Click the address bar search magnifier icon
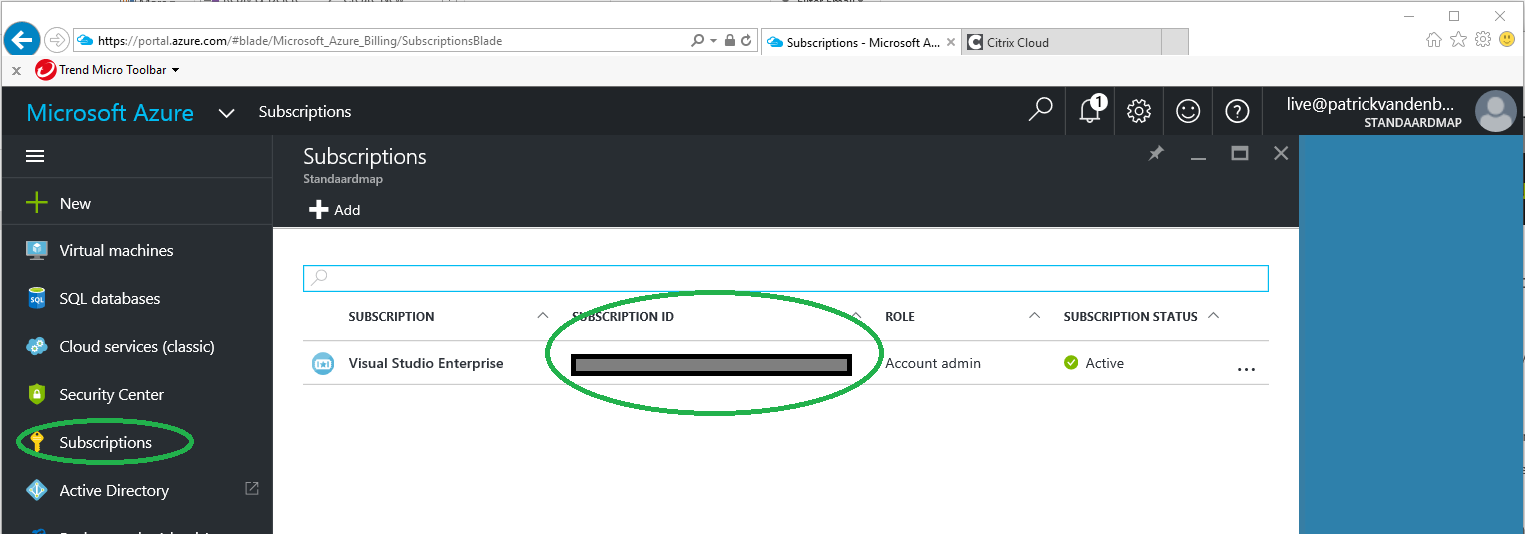The height and width of the screenshot is (534, 1525). tap(697, 41)
